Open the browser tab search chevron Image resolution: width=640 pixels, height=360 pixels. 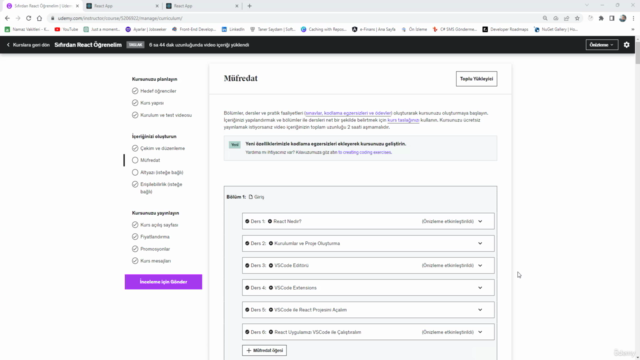pyautogui.click(x=587, y=5)
